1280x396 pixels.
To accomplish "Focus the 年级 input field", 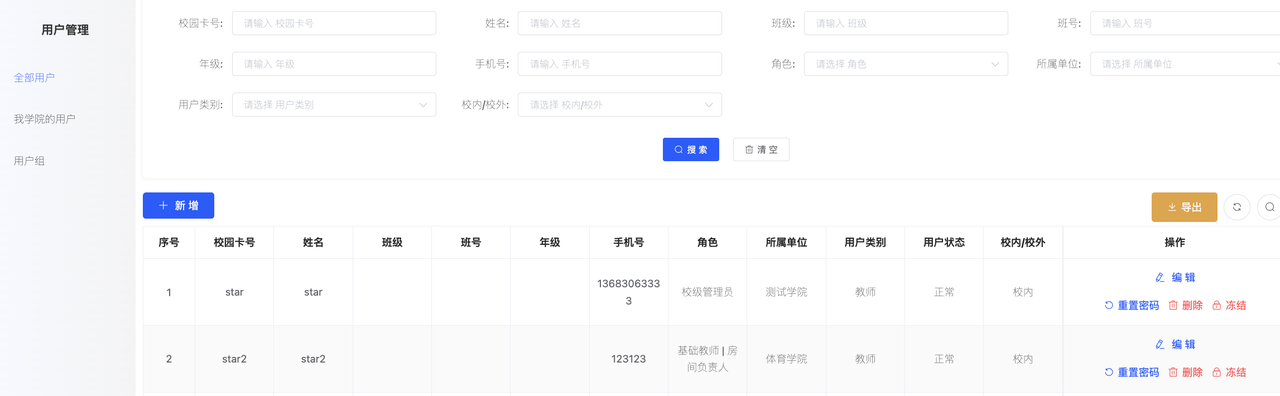I will [334, 64].
